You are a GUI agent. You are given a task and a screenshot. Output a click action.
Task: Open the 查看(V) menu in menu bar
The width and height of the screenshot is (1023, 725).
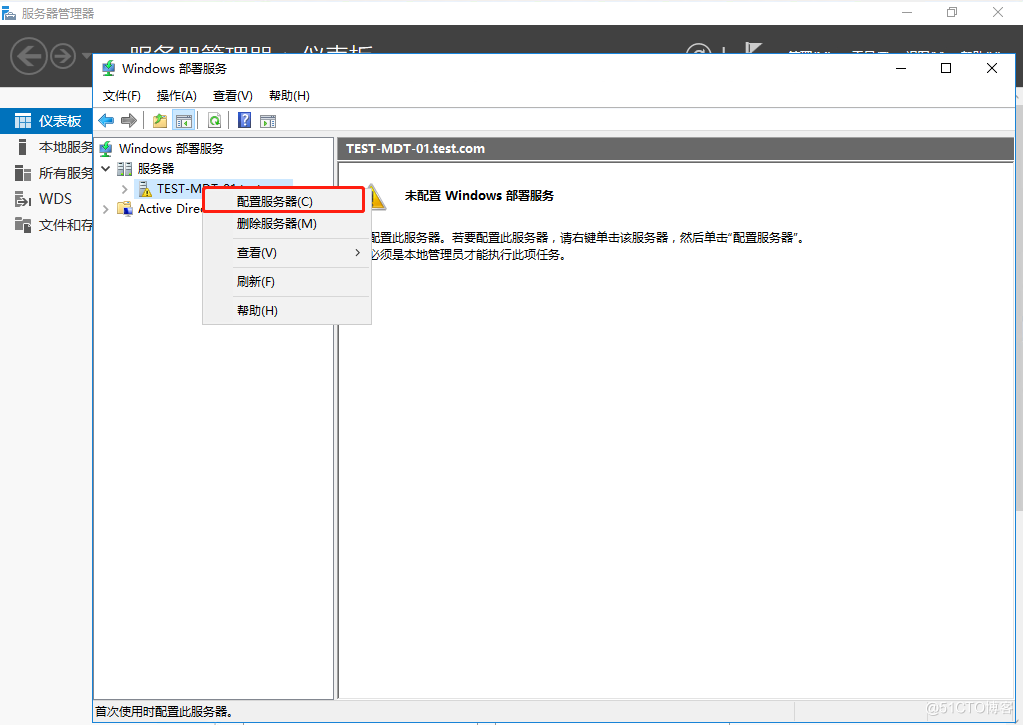coord(233,96)
